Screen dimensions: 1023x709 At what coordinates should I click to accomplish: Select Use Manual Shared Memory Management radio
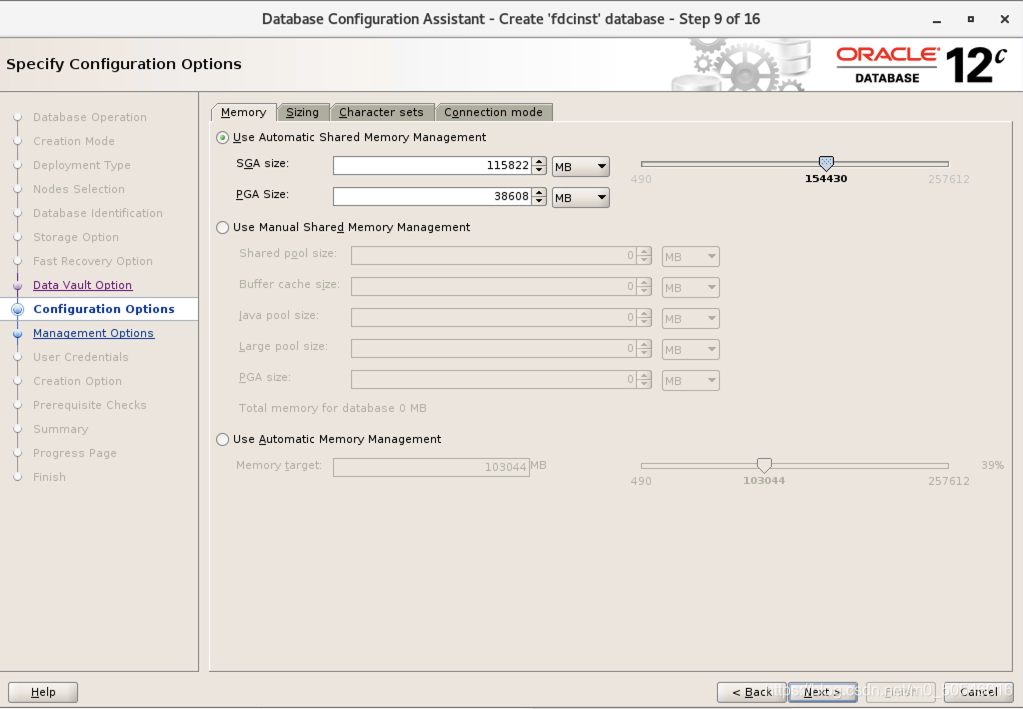pyautogui.click(x=222, y=228)
